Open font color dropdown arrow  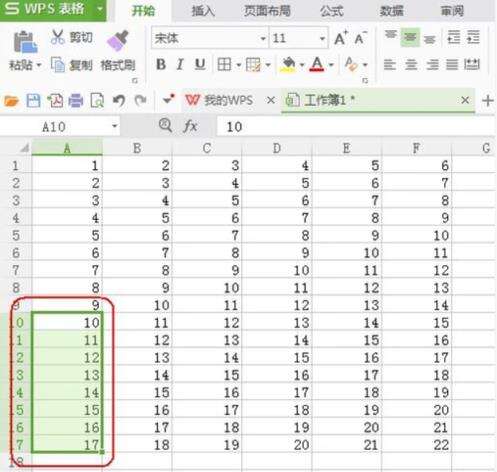[331, 65]
